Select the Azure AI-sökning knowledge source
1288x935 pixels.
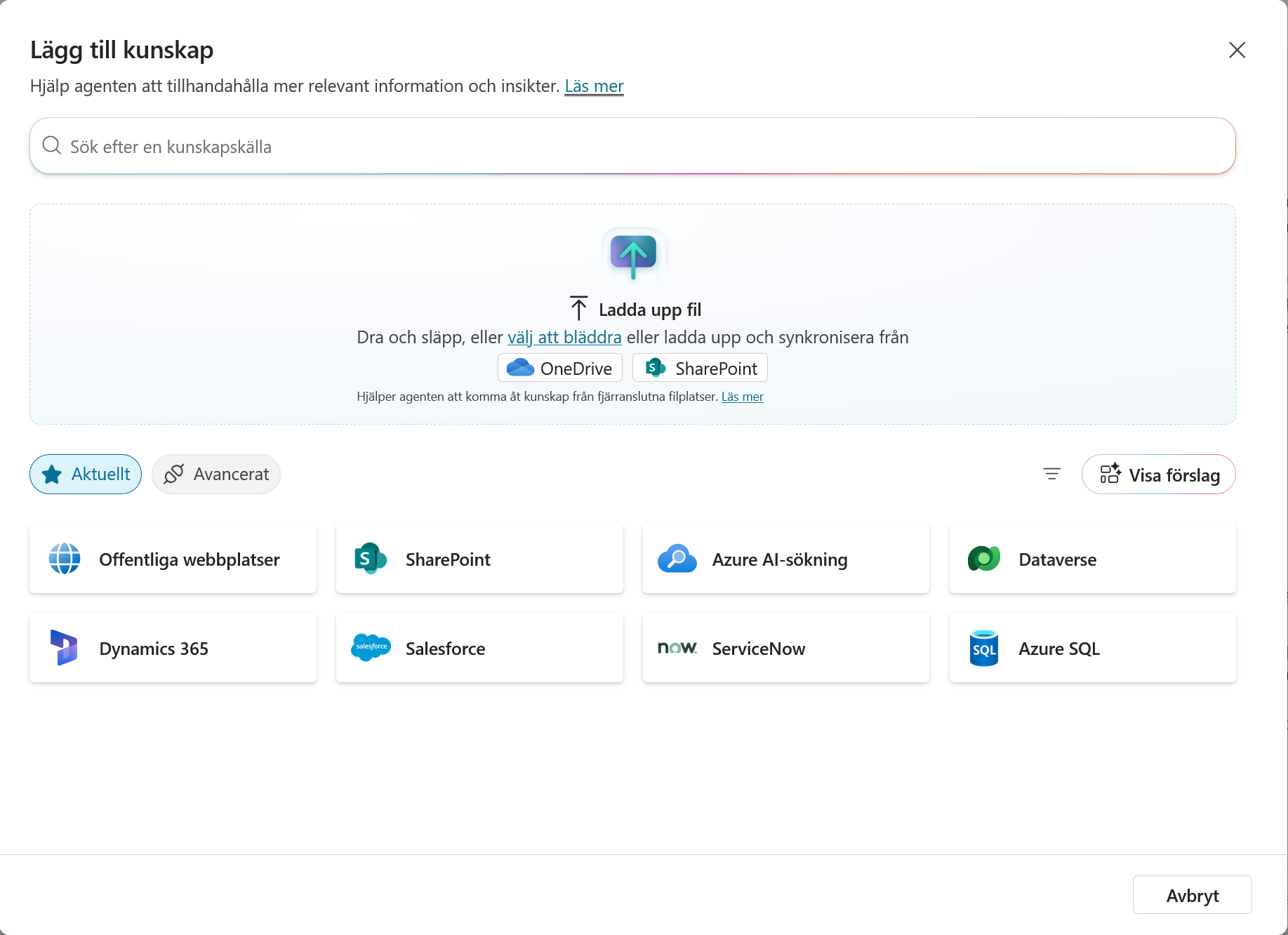(x=786, y=559)
